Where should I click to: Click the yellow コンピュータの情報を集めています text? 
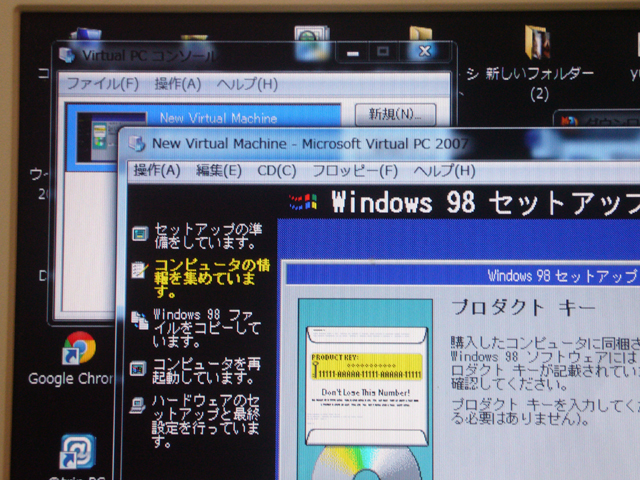212,278
